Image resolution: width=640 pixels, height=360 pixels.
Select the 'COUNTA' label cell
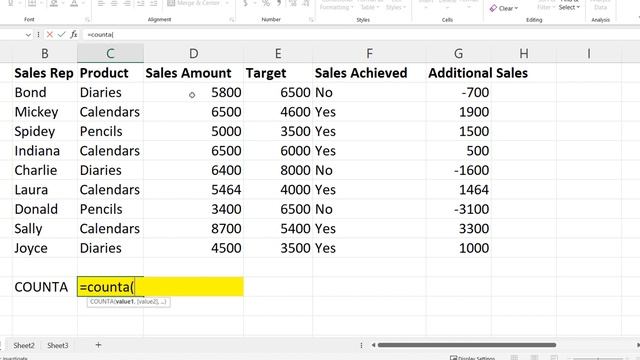44,287
